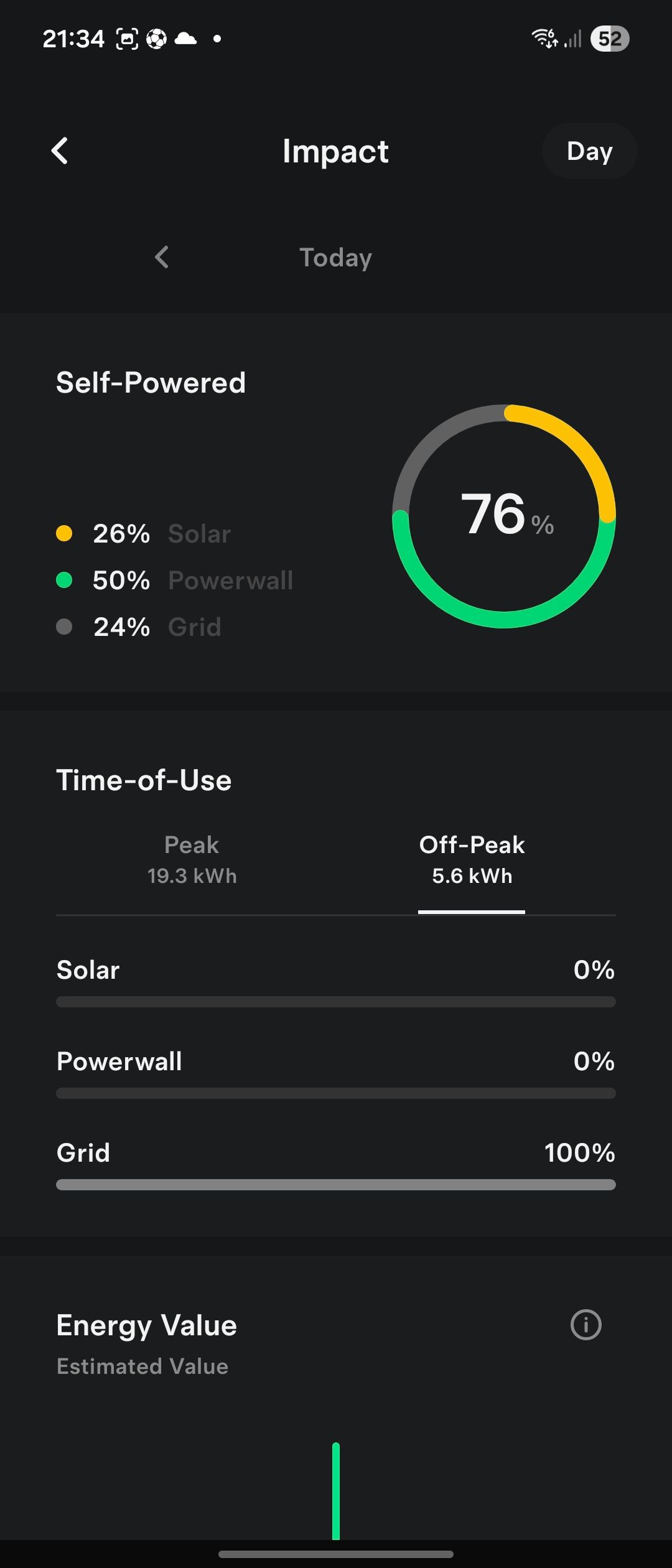Open Energy Value info icon
The image size is (672, 1568).
click(x=586, y=1325)
